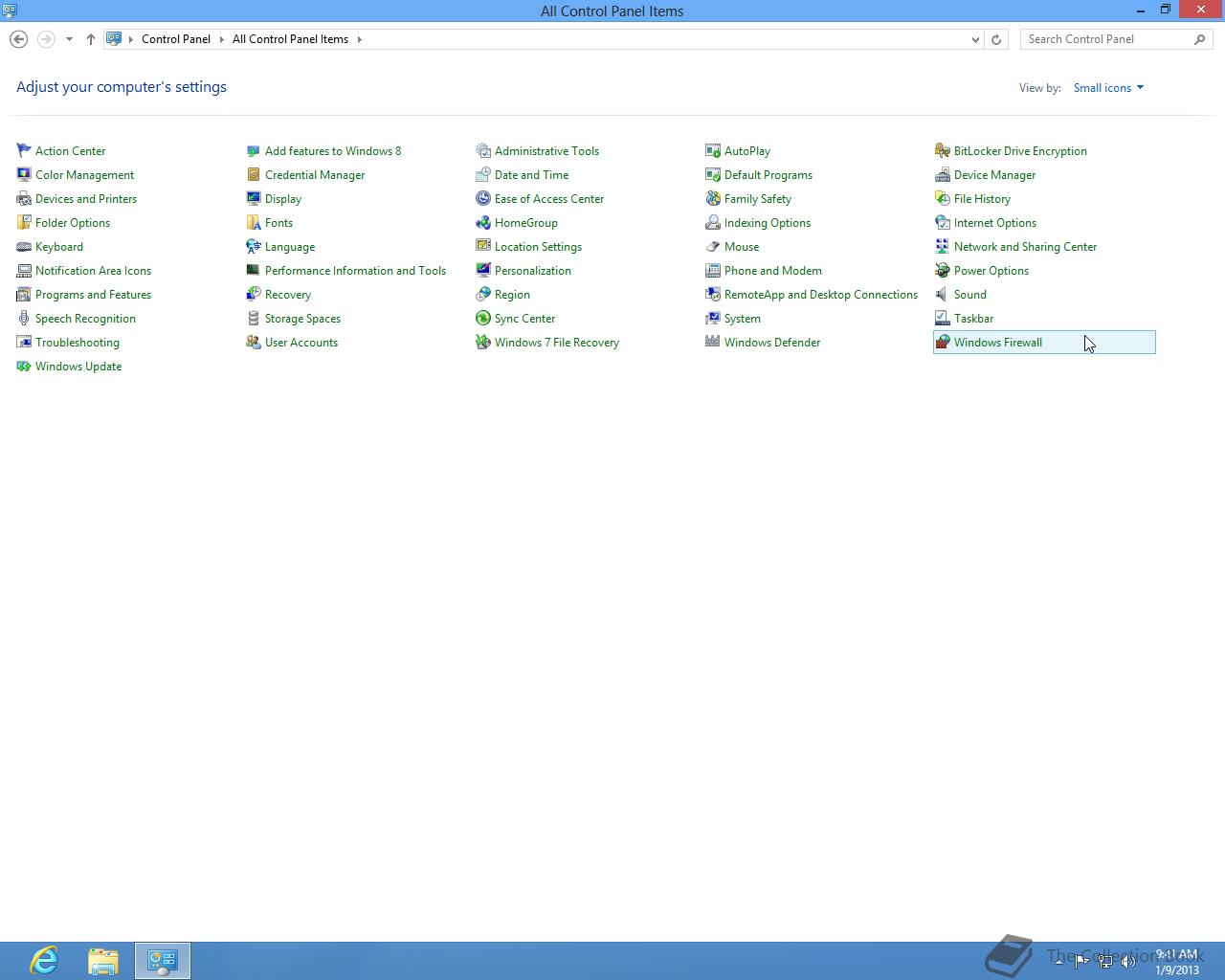
Task: Click the BitLocker Drive Encryption icon
Action: (x=943, y=150)
